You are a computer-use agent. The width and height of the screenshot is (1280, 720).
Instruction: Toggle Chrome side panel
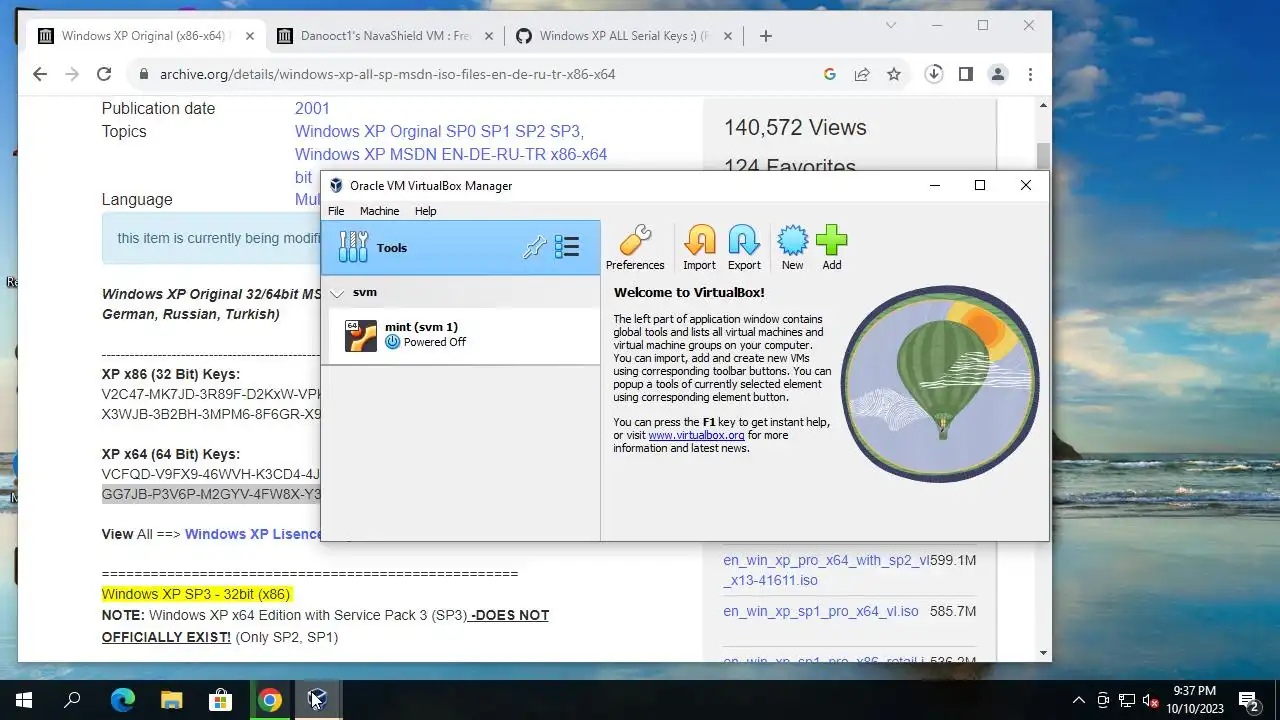tap(965, 74)
